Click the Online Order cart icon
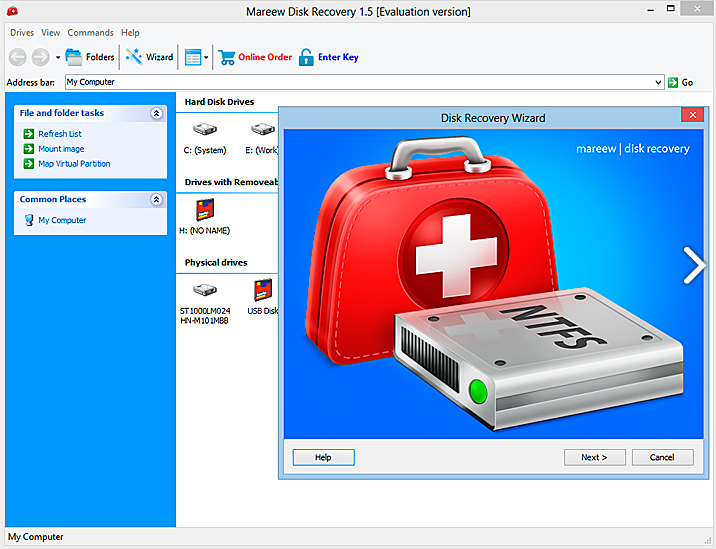Screen dimensions: 716x549 point(227,57)
